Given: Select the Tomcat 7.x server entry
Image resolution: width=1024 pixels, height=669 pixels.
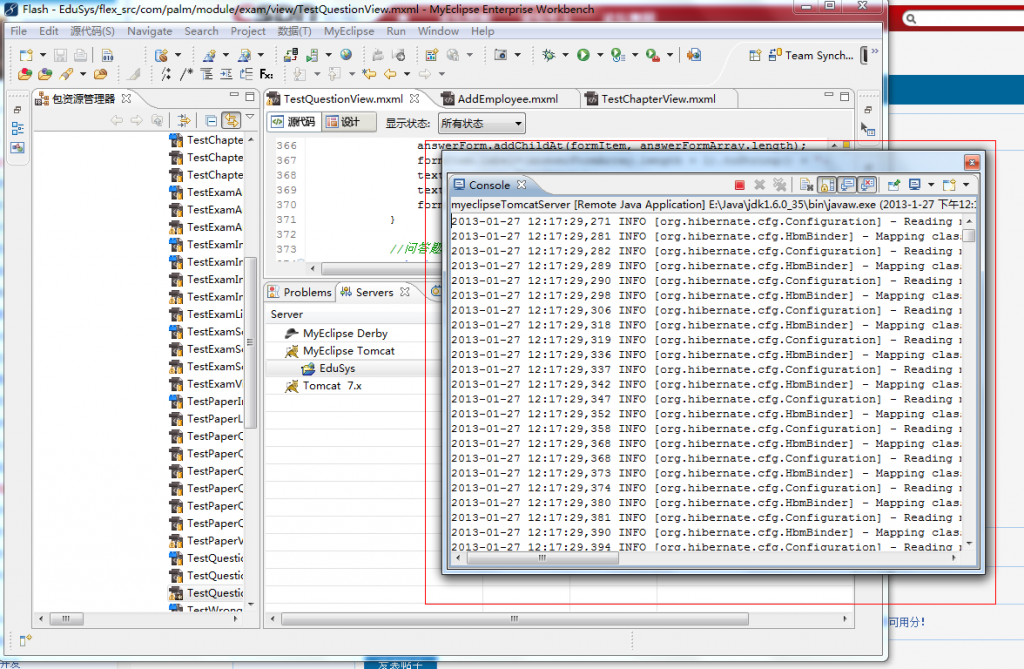Looking at the screenshot, I should [x=332, y=386].
